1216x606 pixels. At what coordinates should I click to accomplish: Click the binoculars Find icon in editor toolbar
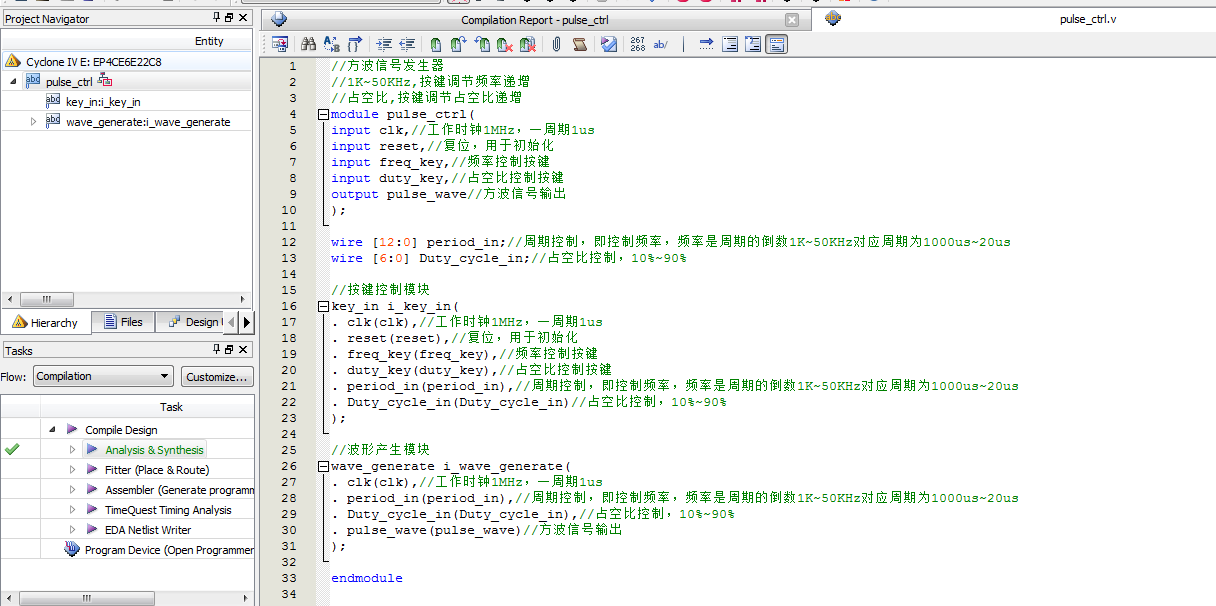coord(308,44)
